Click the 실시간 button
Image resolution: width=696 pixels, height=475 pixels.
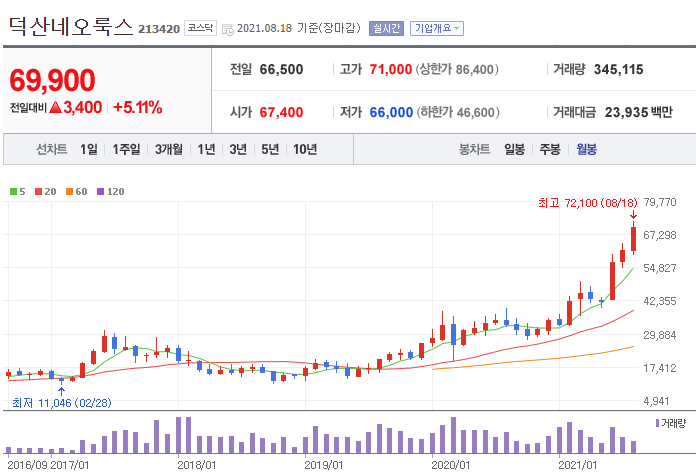pos(386,28)
